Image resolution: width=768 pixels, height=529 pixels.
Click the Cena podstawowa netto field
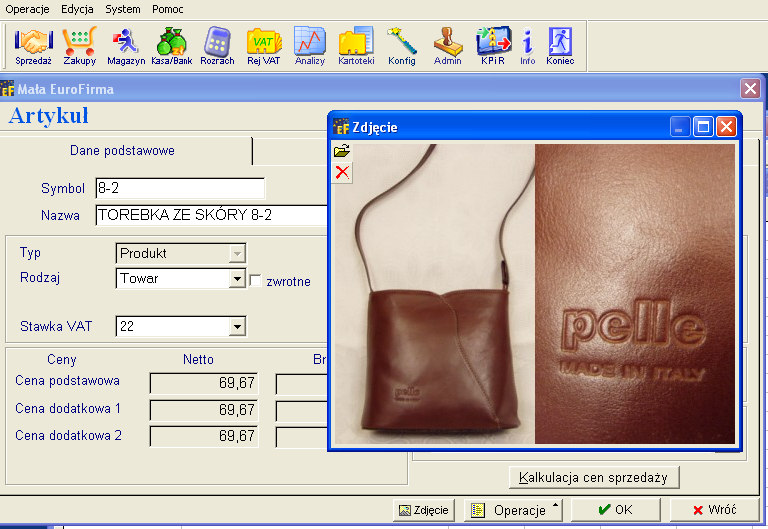point(204,383)
